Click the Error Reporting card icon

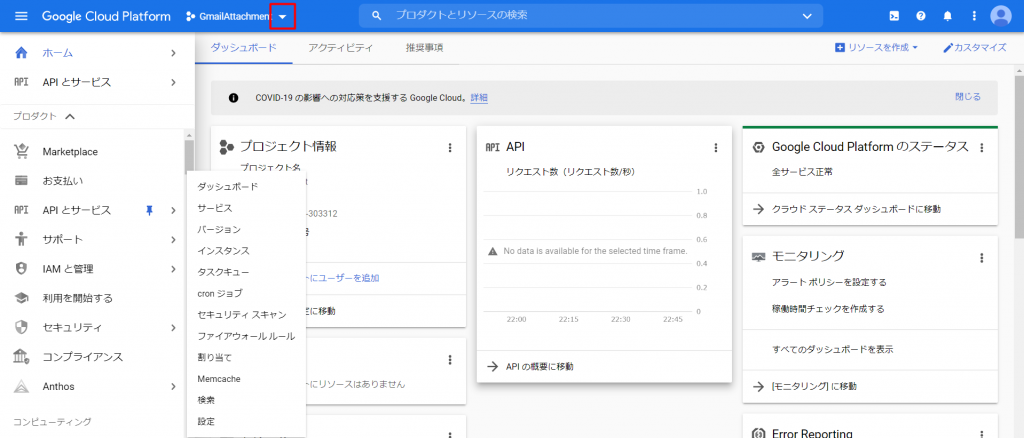click(x=759, y=433)
